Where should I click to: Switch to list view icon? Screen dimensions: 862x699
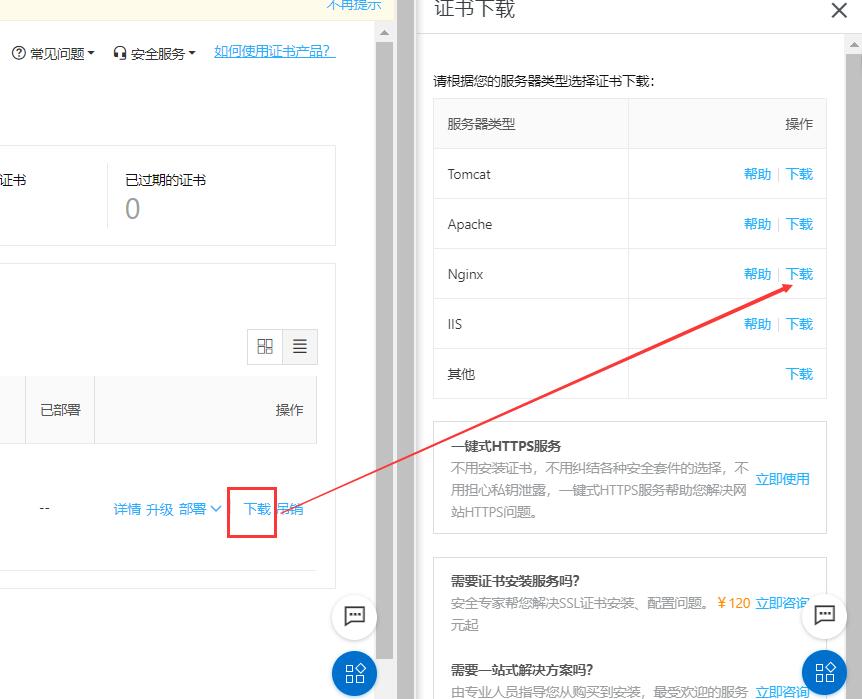(x=300, y=346)
